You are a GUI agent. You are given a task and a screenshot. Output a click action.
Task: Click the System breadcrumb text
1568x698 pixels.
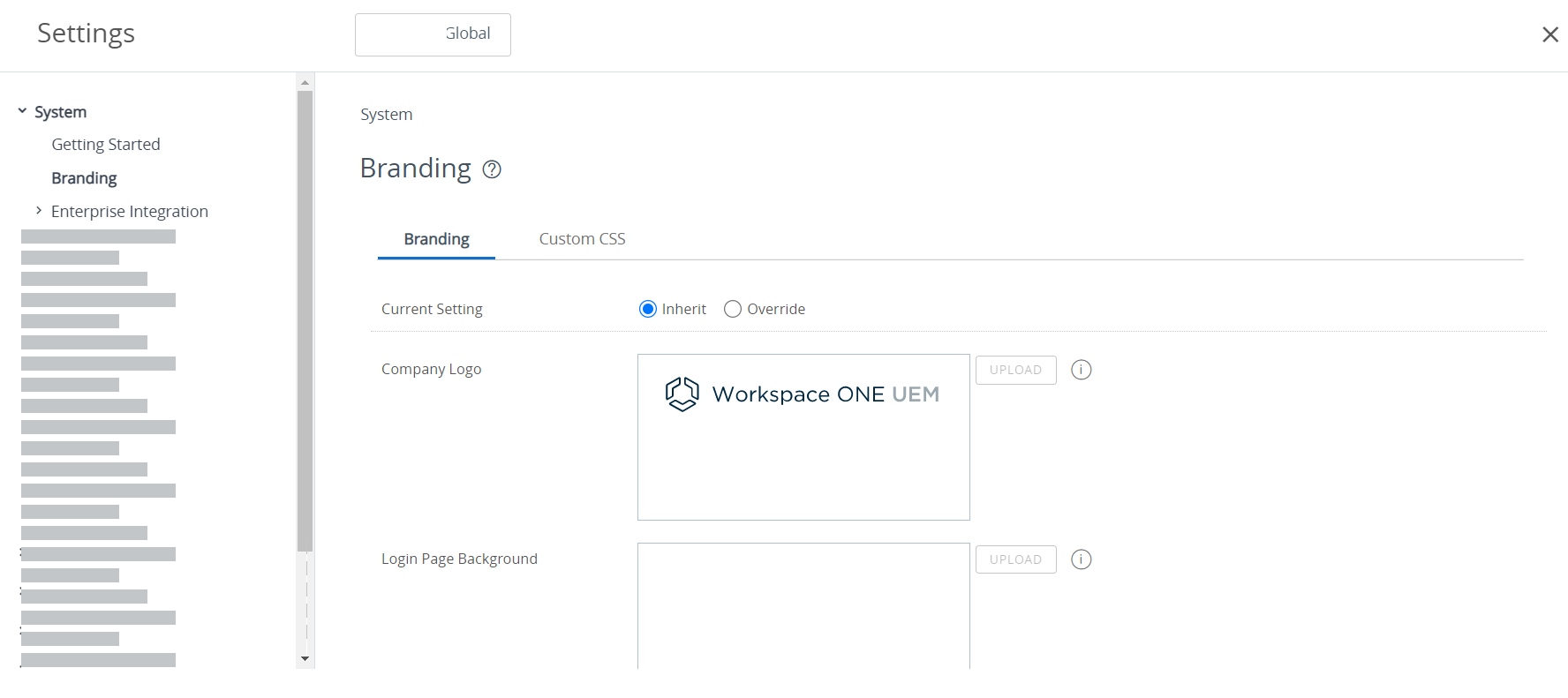387,115
